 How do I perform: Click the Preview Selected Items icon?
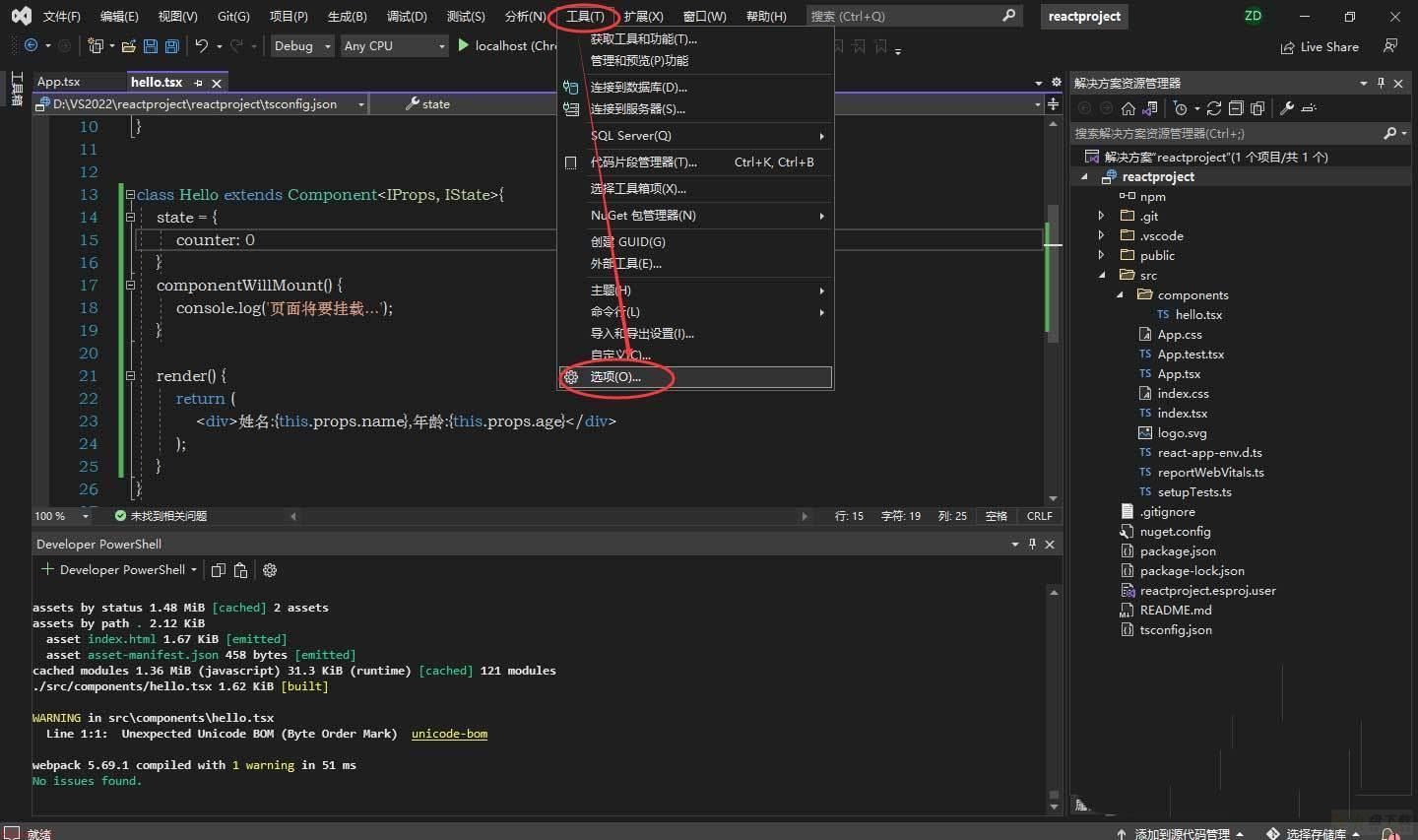point(1309,108)
